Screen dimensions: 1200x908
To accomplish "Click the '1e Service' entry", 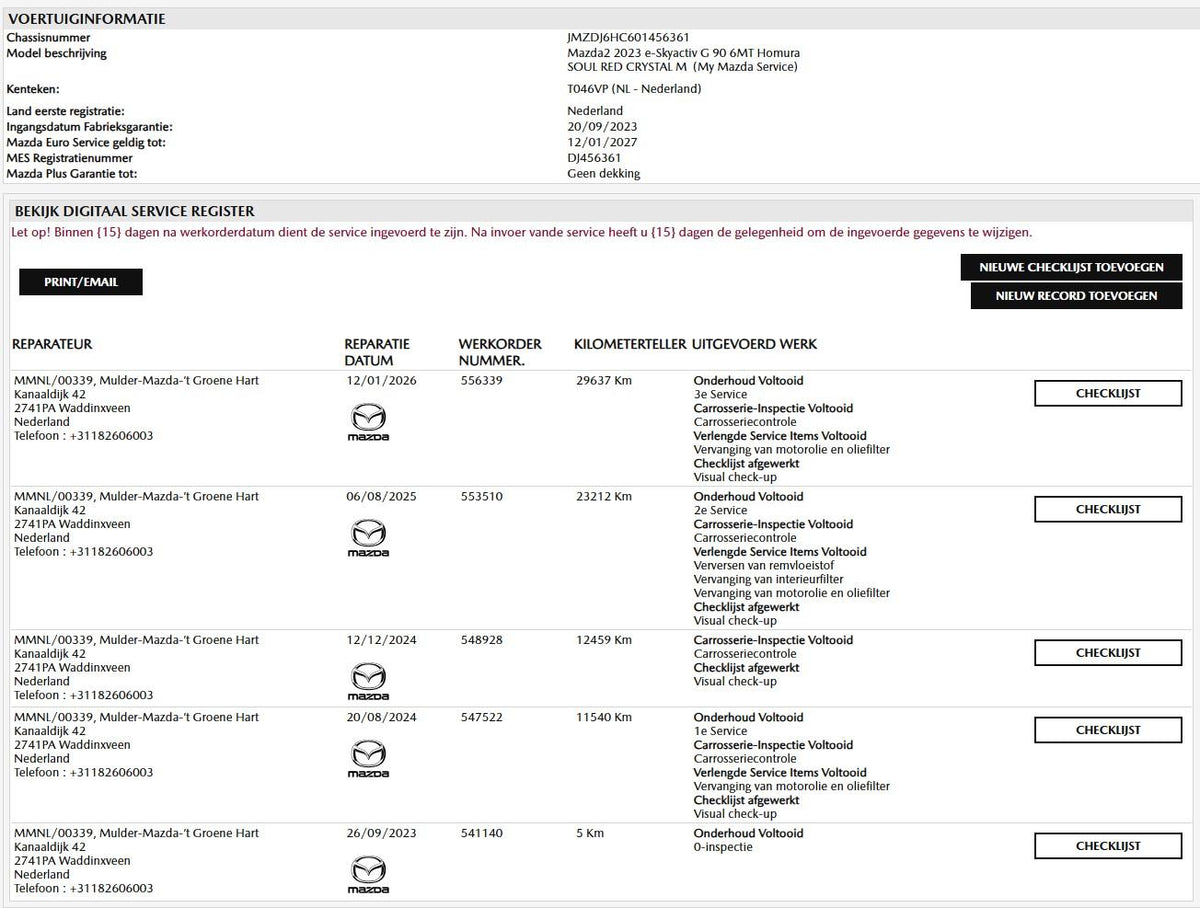I will click(x=720, y=732).
